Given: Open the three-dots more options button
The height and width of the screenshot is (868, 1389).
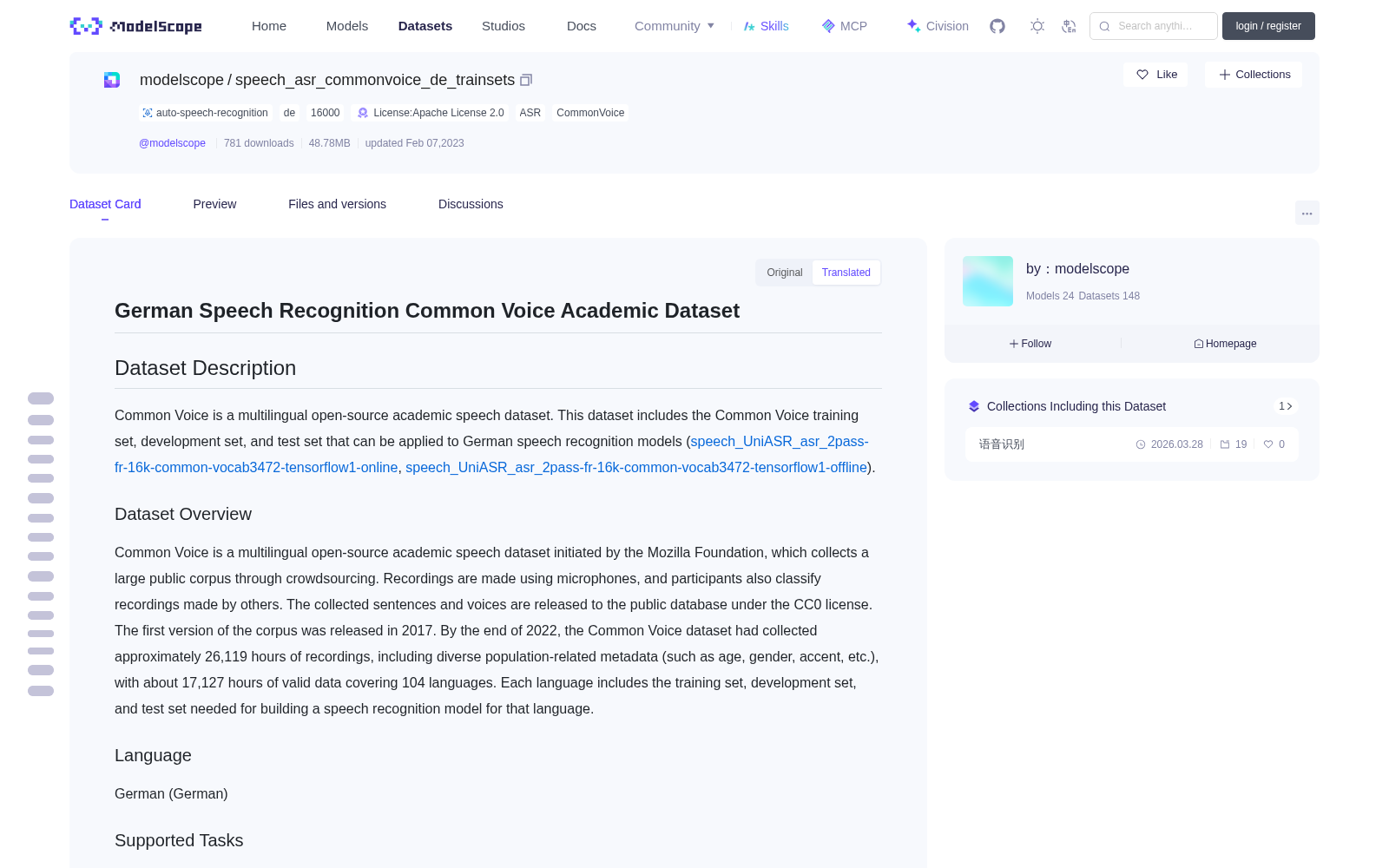Looking at the screenshot, I should coord(1307,213).
